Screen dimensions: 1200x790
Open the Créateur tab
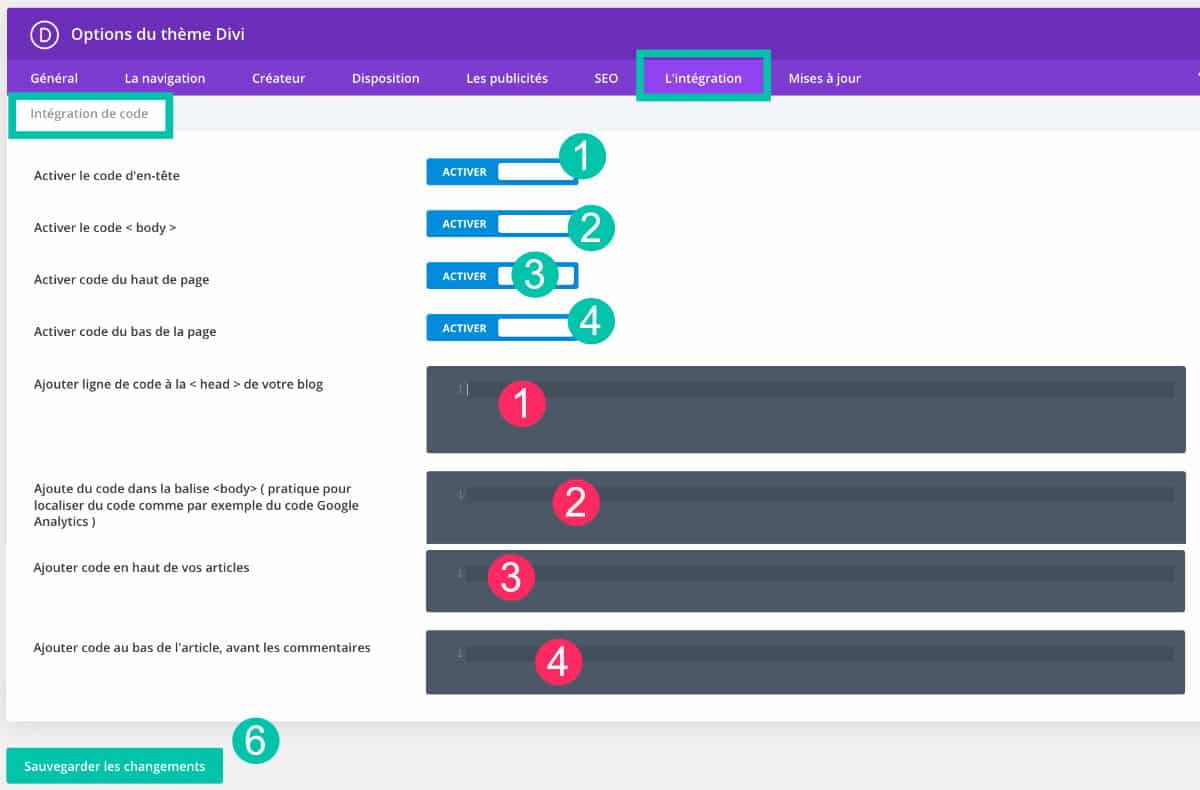pos(279,78)
